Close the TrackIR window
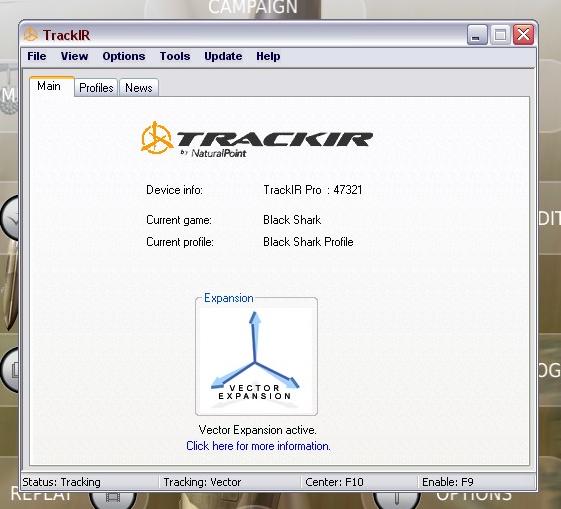The height and width of the screenshot is (509, 561). click(523, 35)
